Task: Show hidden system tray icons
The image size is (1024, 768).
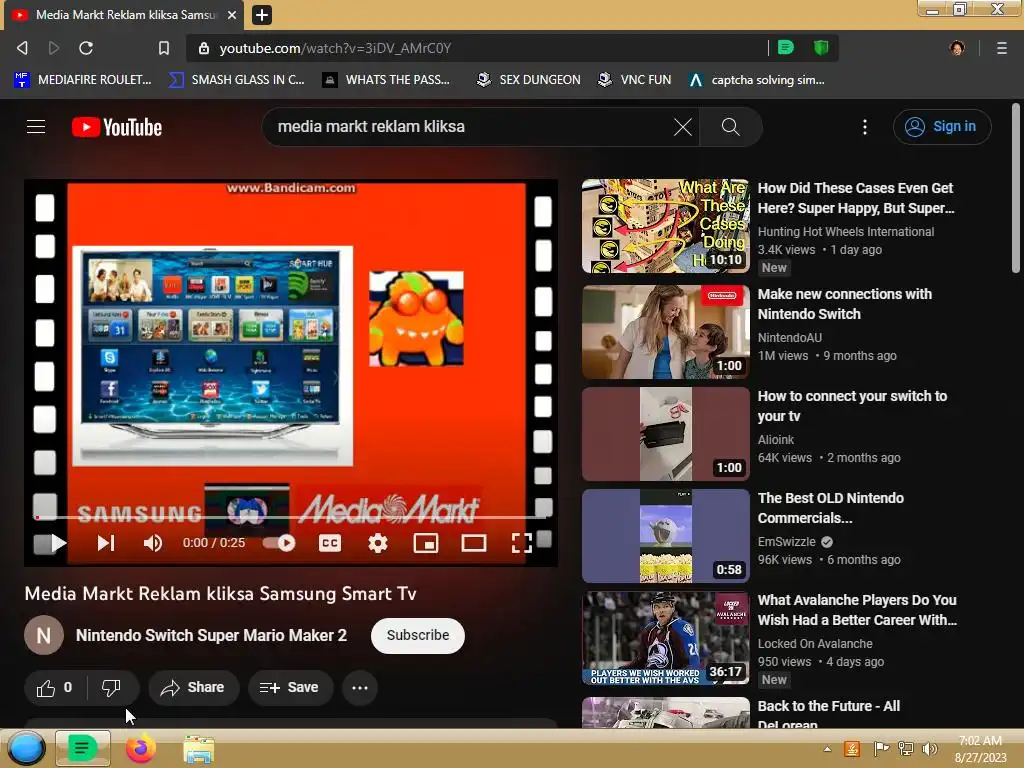Action: click(827, 749)
